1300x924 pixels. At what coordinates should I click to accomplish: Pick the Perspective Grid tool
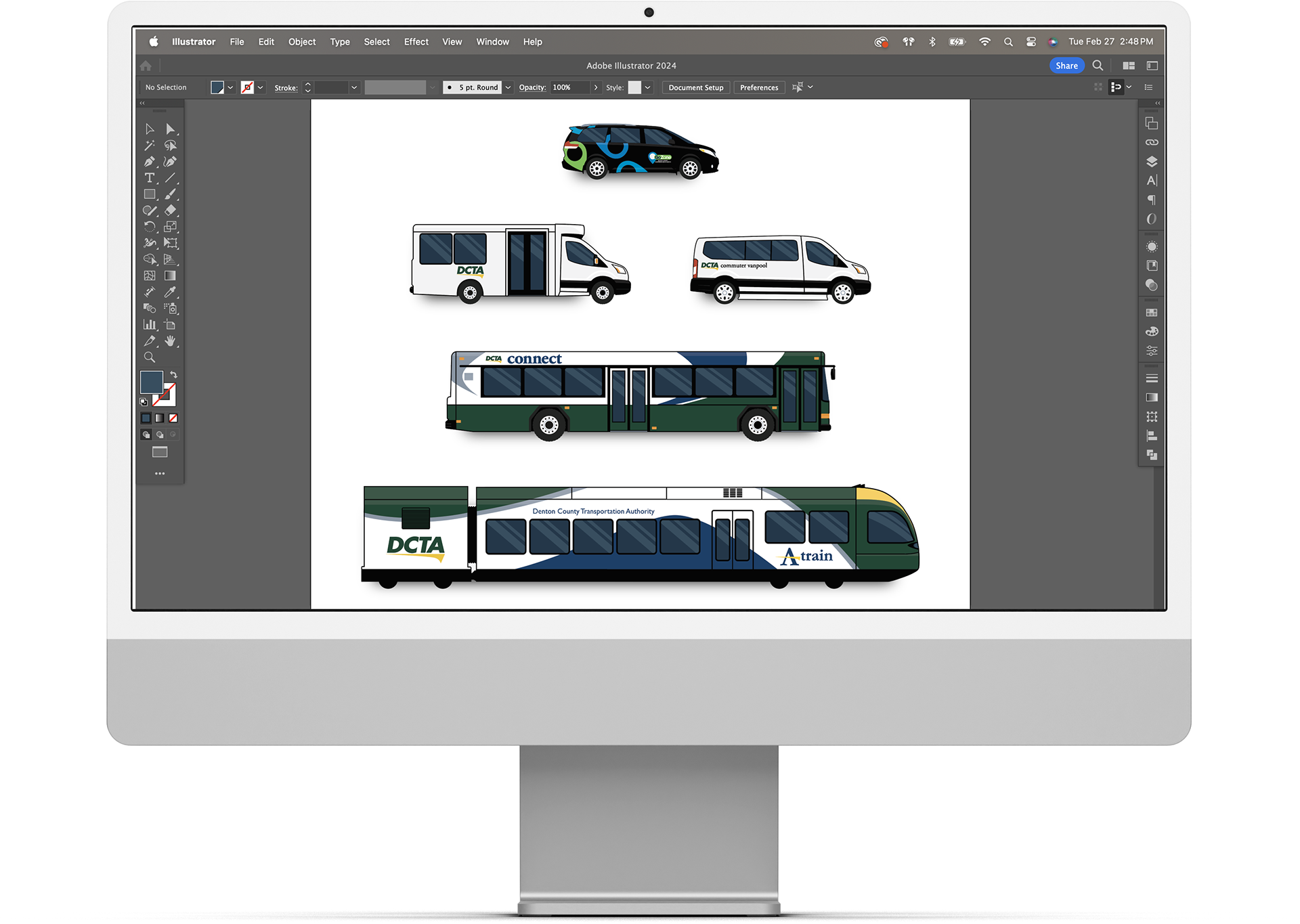coord(170,259)
